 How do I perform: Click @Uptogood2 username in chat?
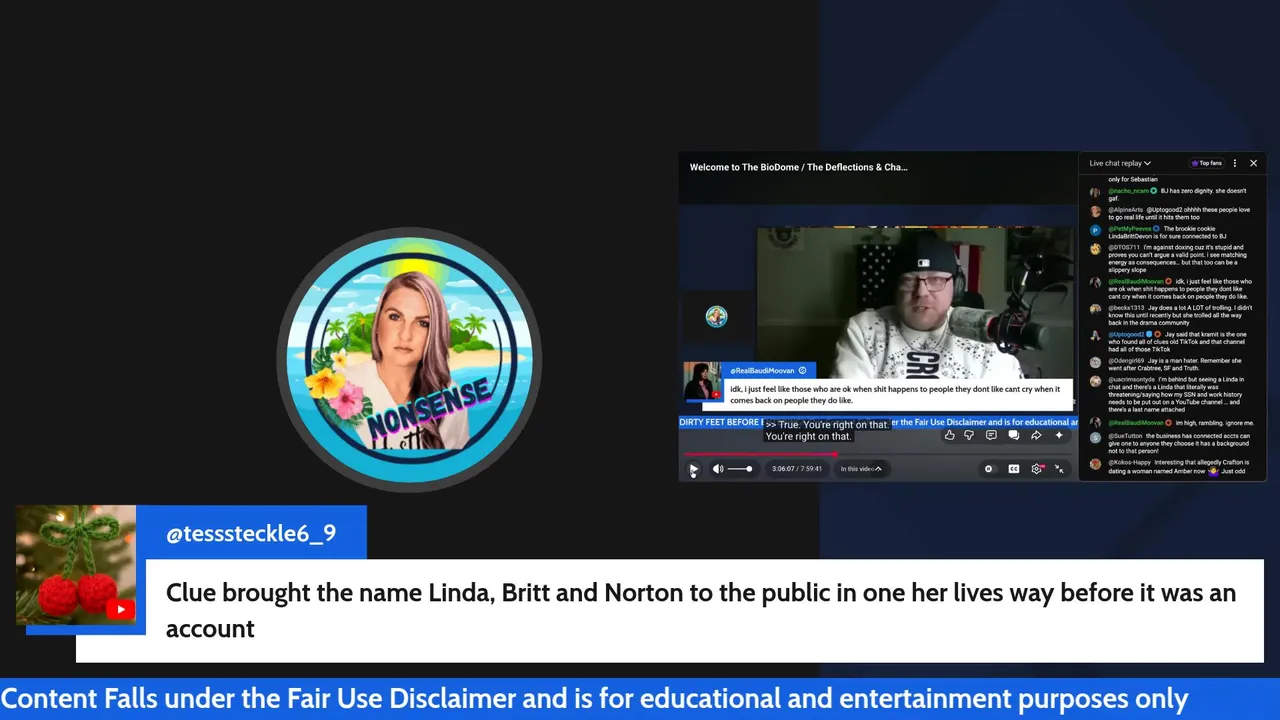click(1126, 334)
